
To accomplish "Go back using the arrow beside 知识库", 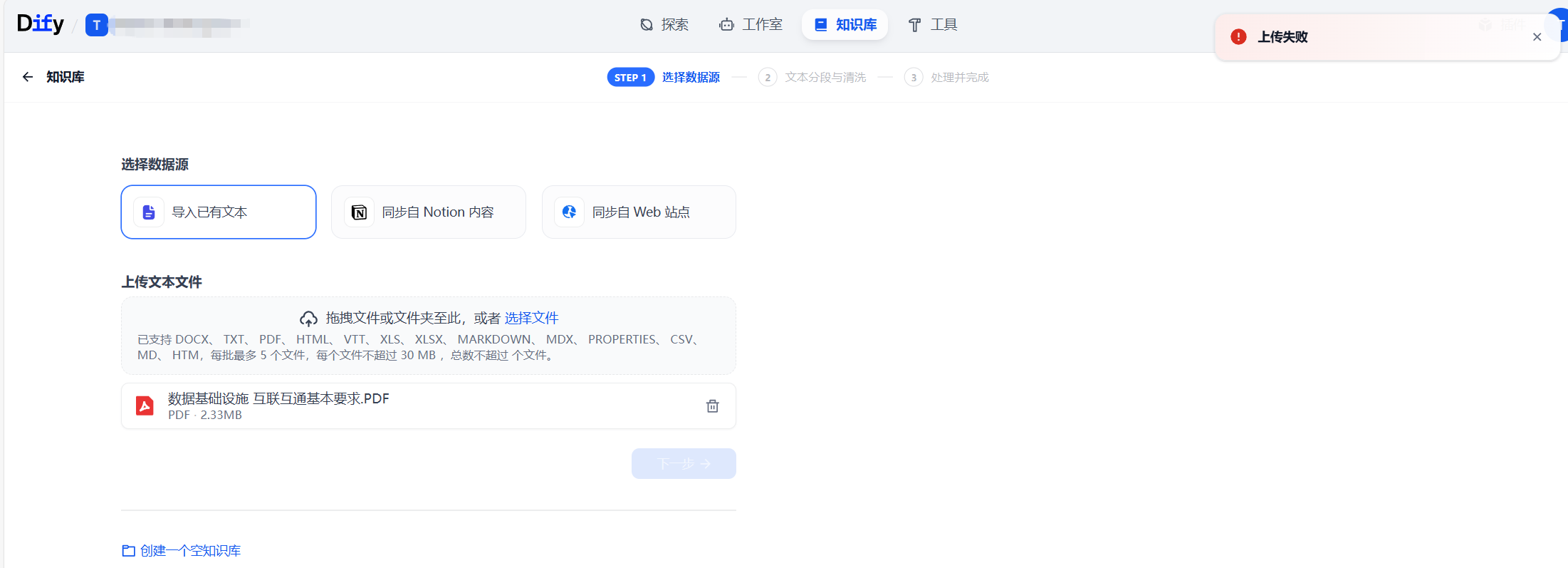I will [28, 77].
